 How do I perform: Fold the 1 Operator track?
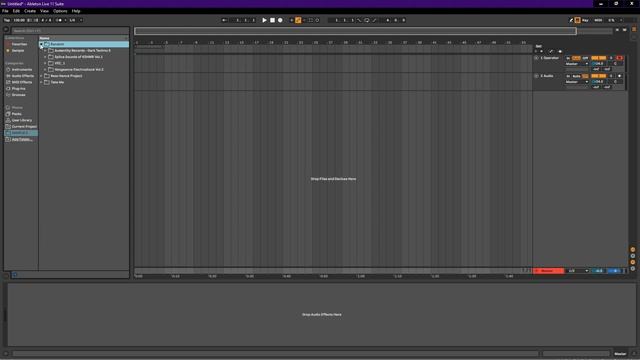click(x=536, y=58)
